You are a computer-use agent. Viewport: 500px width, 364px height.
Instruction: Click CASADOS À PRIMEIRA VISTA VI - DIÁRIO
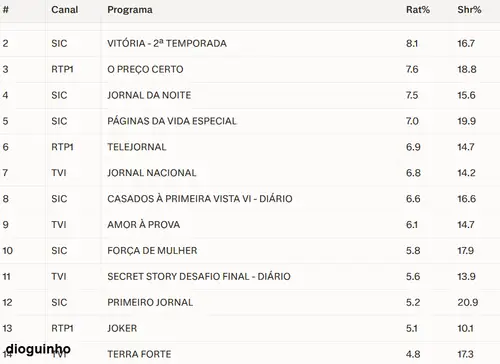[200, 199]
